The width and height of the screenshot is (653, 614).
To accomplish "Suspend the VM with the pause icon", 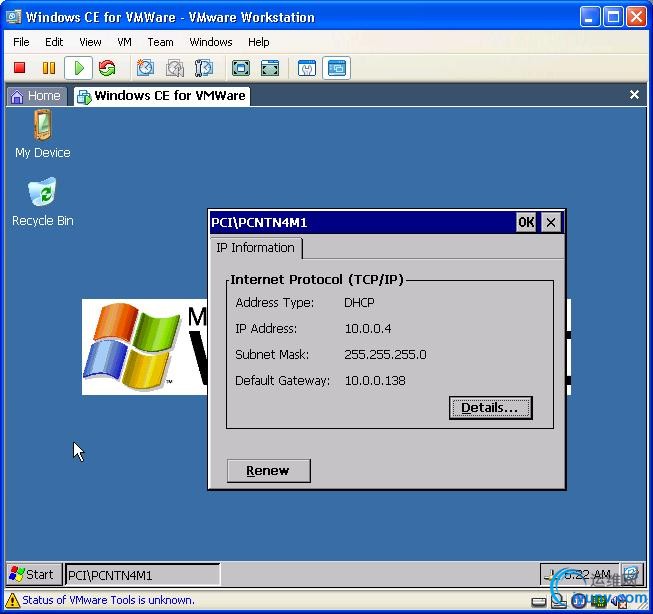I will (49, 68).
